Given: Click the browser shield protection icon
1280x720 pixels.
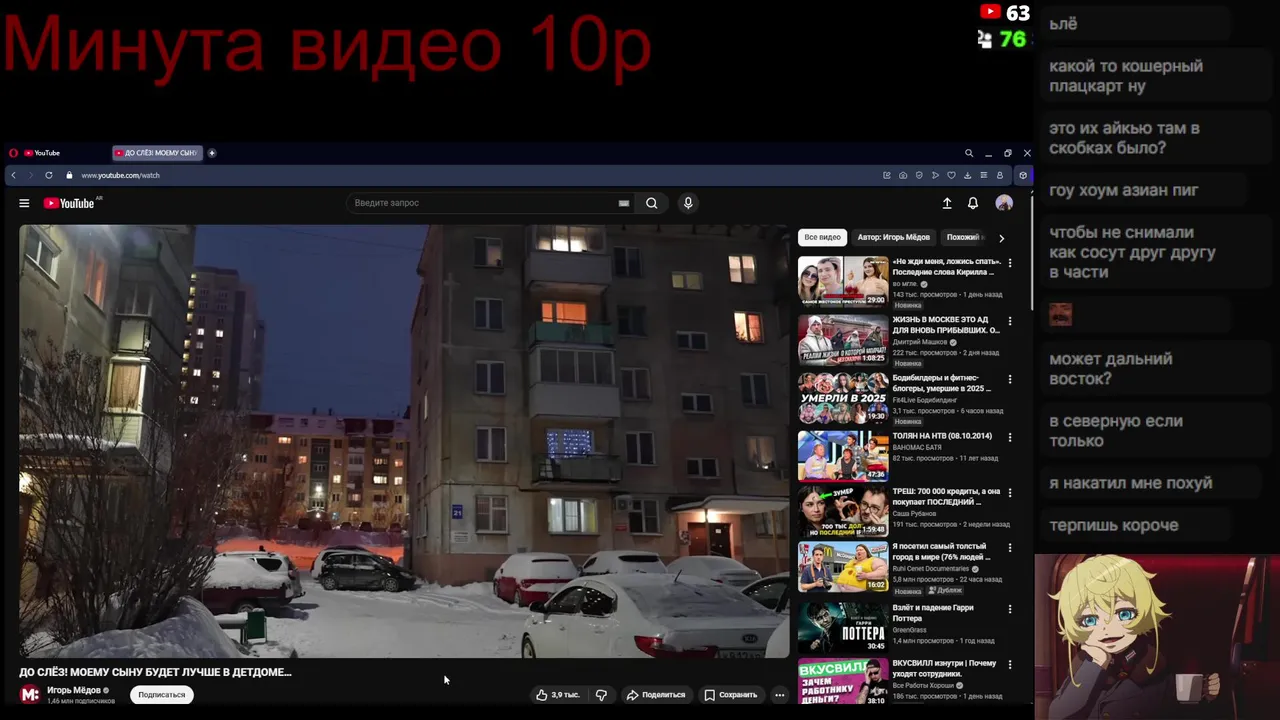Looking at the screenshot, I should (919, 175).
